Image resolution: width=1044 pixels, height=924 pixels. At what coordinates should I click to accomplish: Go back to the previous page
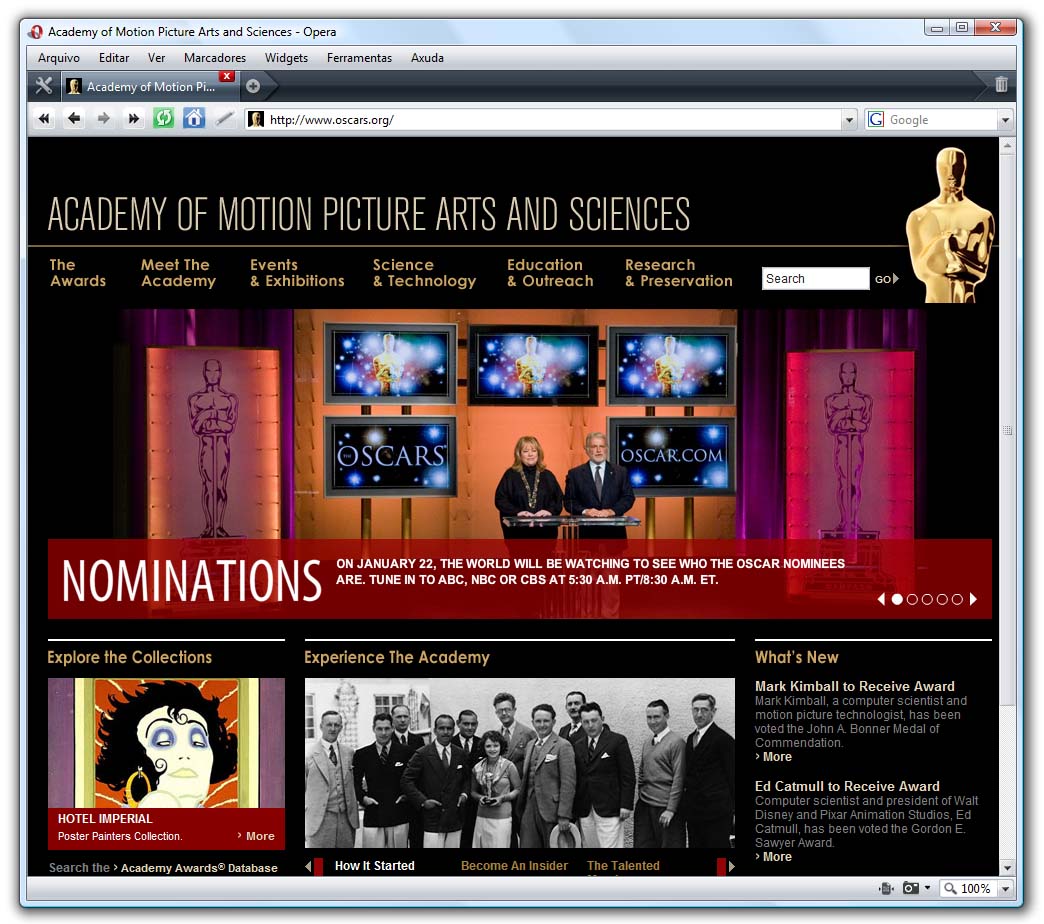tap(74, 119)
